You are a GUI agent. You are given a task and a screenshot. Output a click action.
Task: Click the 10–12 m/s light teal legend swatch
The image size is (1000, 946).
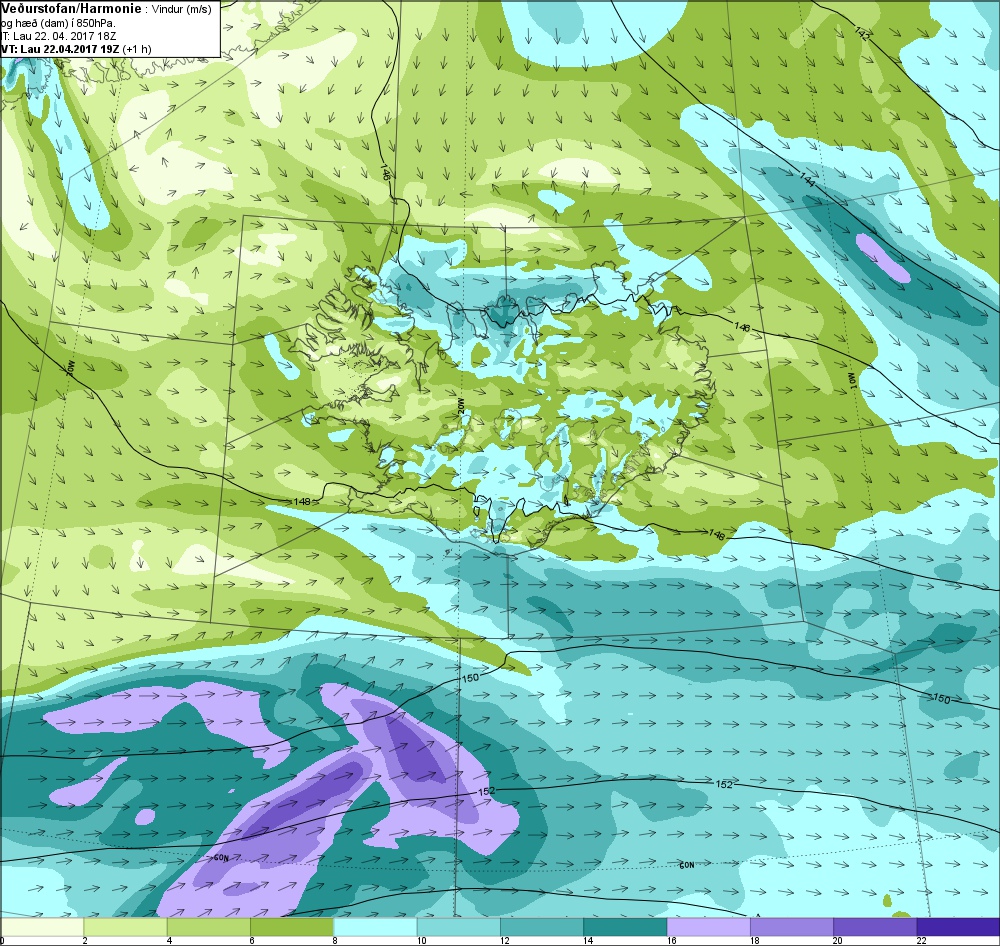point(459,926)
